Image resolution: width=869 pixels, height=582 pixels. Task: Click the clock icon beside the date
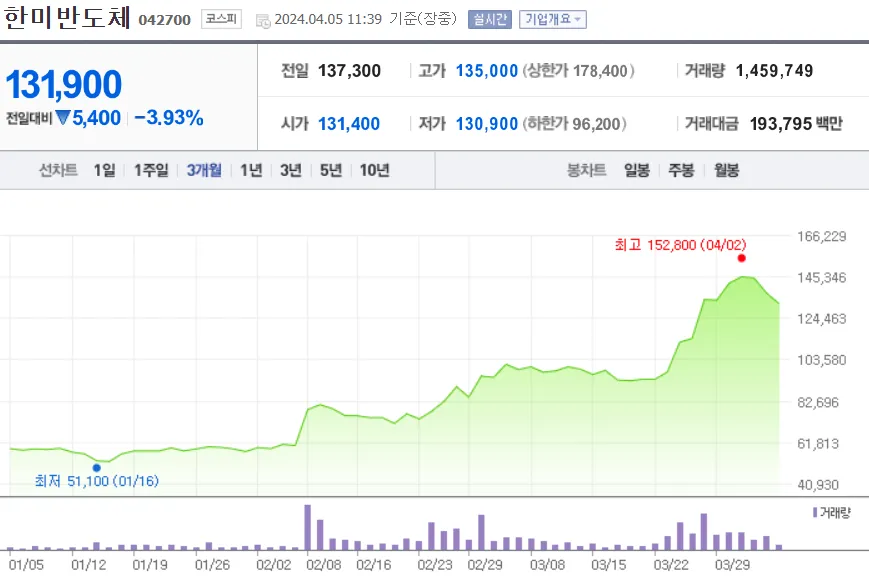(263, 21)
